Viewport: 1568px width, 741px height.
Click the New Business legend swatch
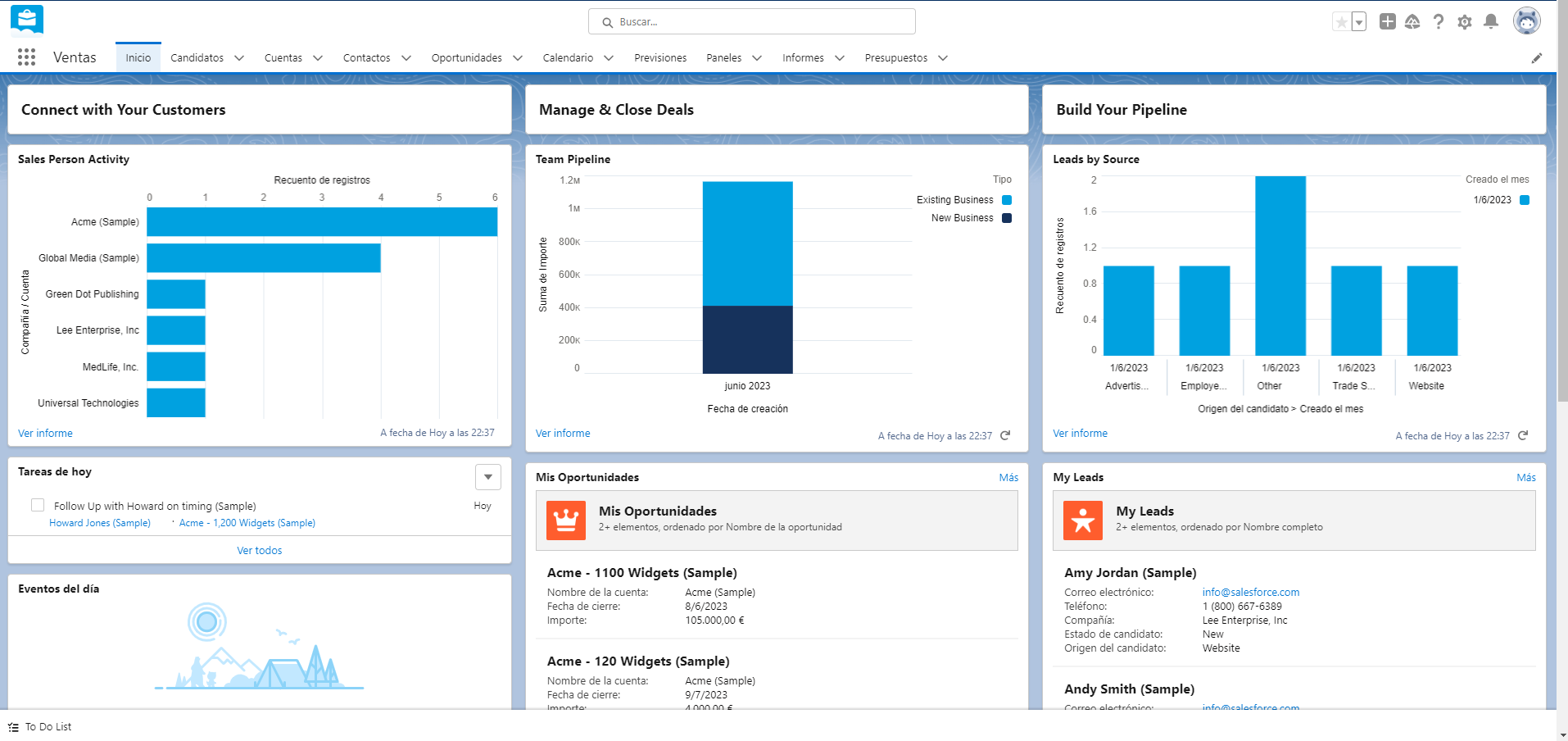1007,218
